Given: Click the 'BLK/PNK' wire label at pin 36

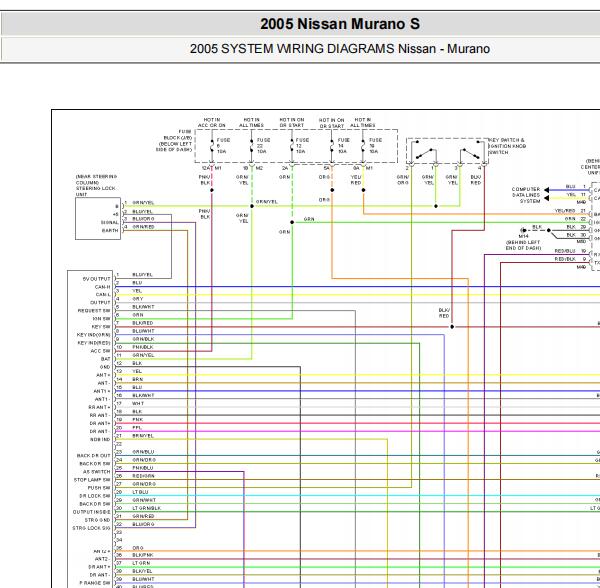Looking at the screenshot, I should (x=143, y=555).
